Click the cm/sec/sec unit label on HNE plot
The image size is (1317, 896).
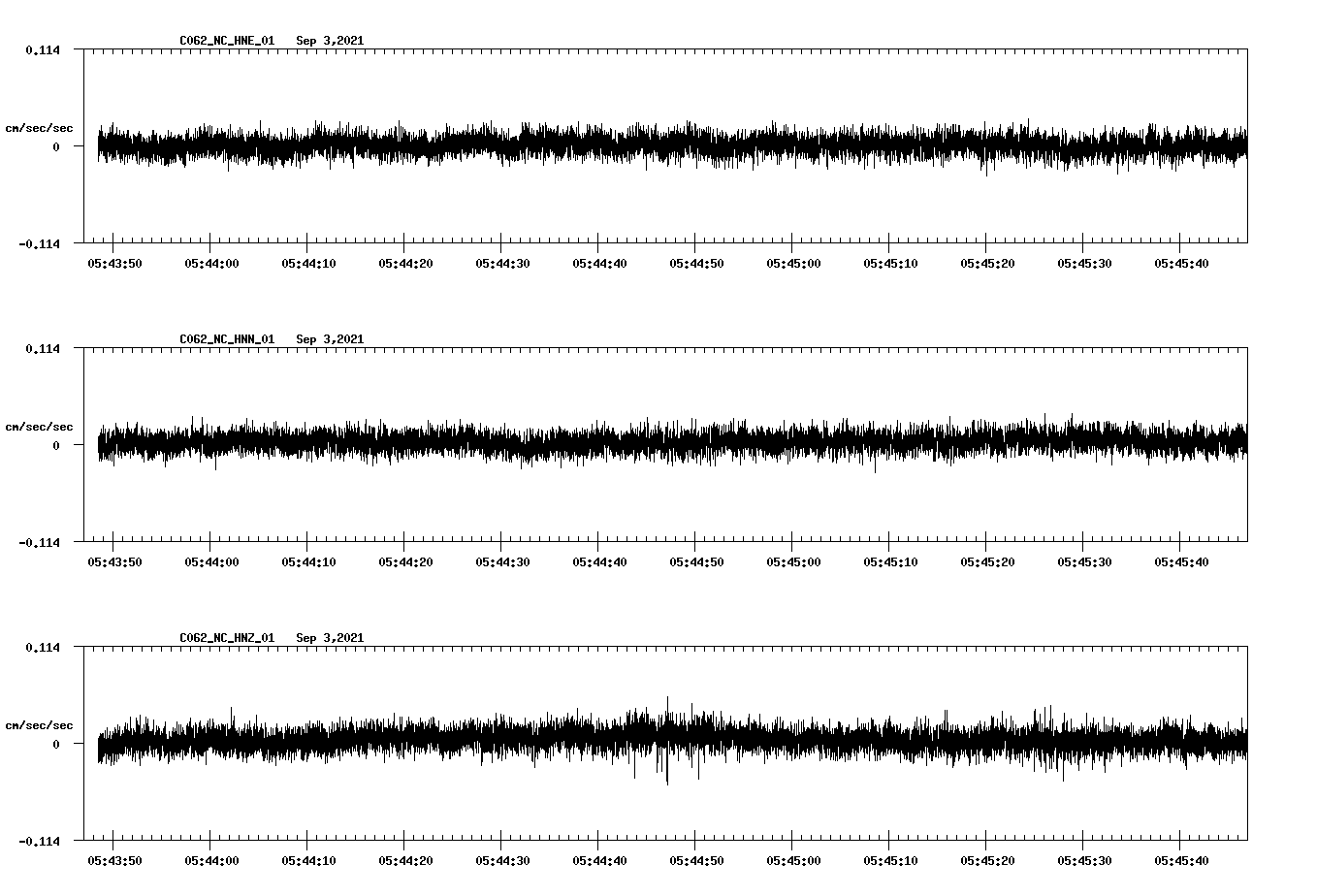point(39,128)
